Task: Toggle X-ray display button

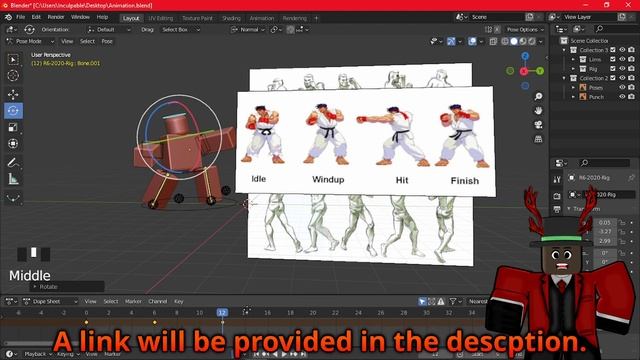Action: tap(493, 41)
